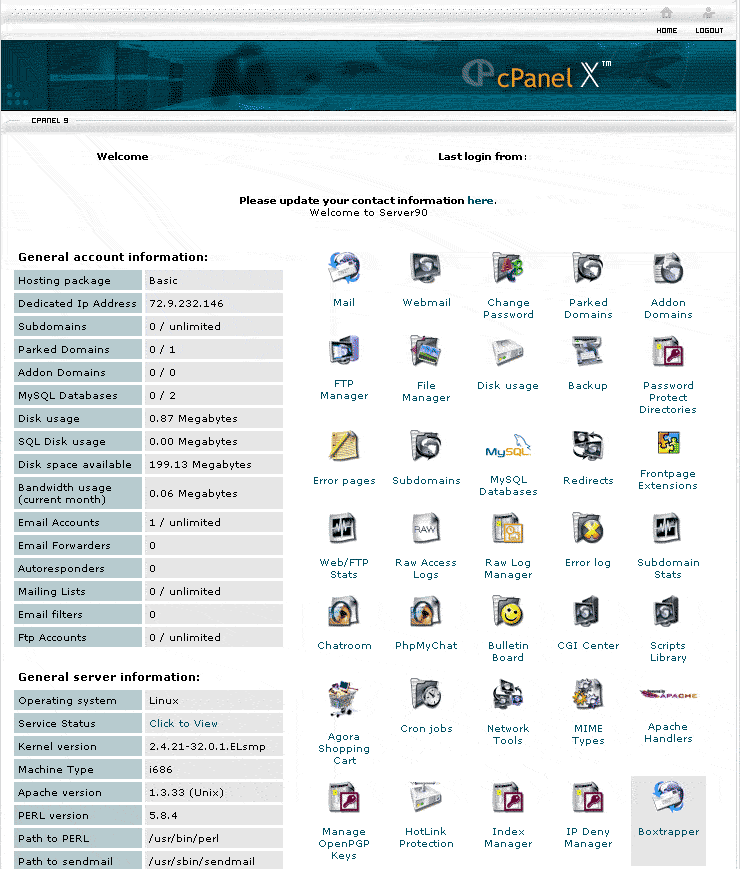Open the Change Password text link
This screenshot has width=740, height=869.
pyautogui.click(x=508, y=308)
